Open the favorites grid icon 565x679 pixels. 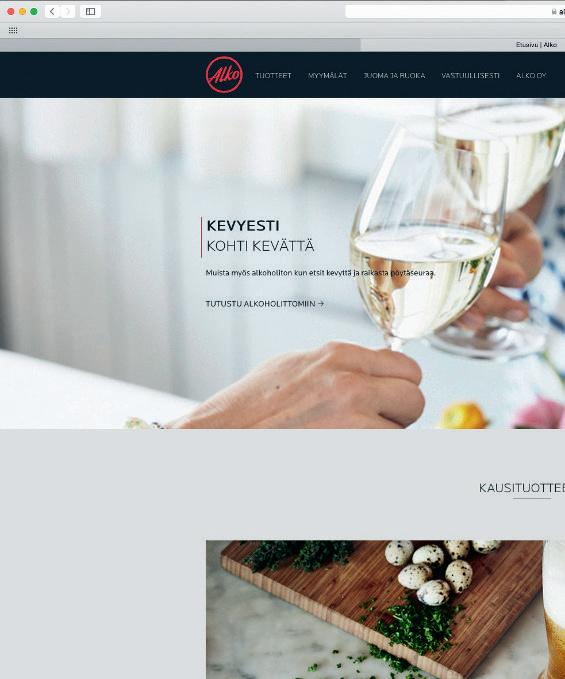(x=13, y=30)
